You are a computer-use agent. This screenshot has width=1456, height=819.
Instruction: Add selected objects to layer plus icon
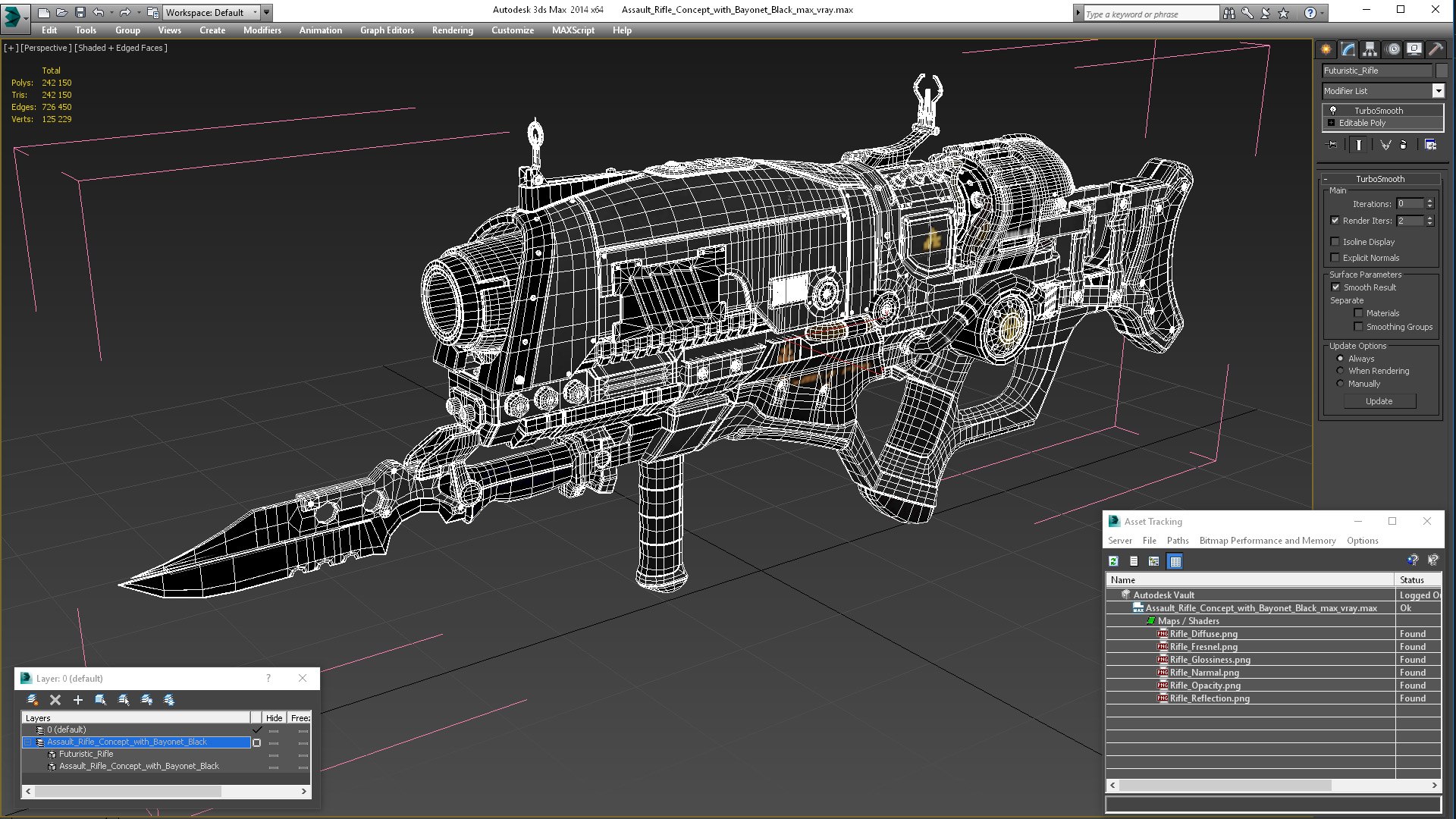click(x=77, y=700)
